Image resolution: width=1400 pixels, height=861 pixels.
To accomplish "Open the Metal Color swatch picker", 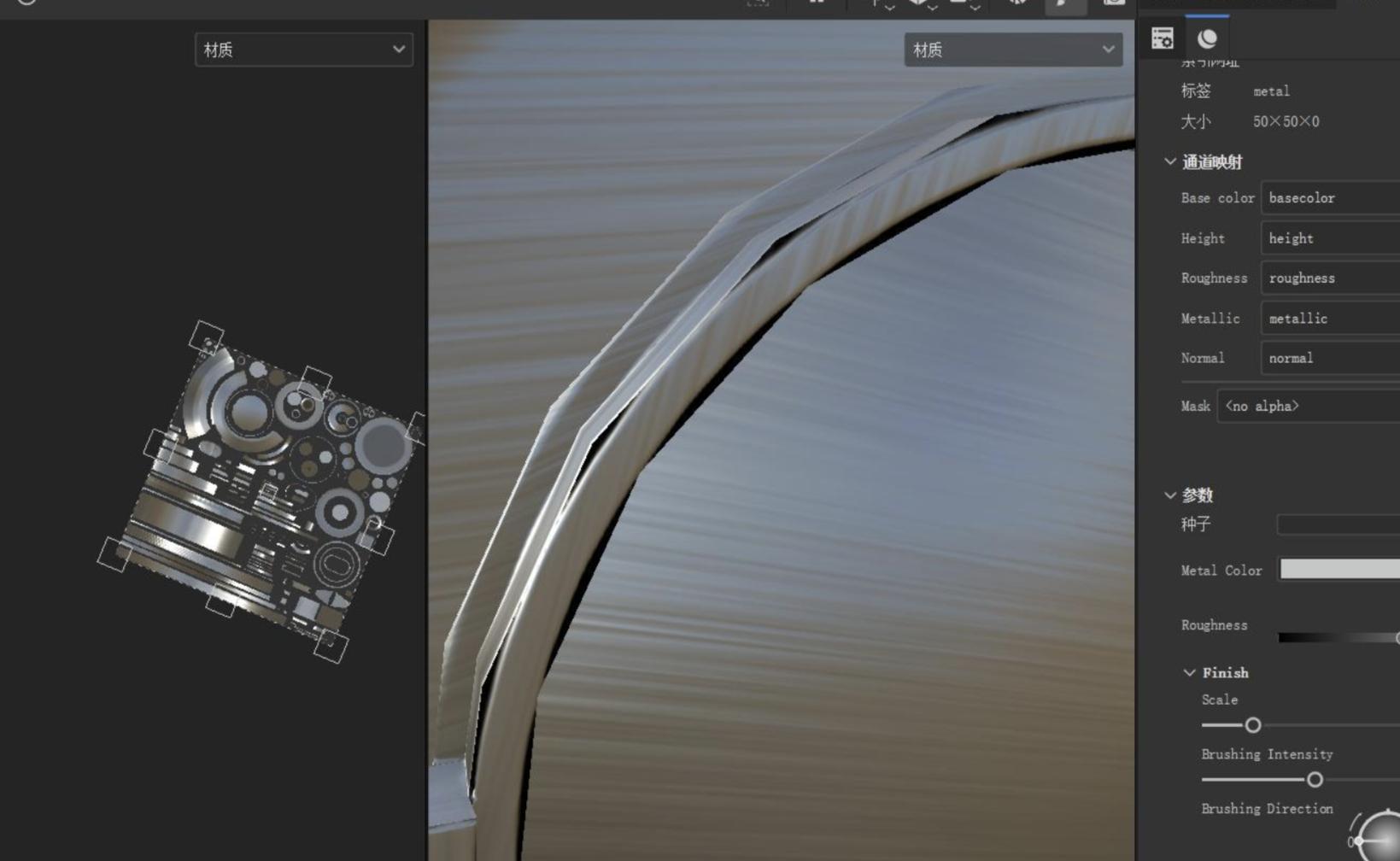I will pyautogui.click(x=1338, y=570).
